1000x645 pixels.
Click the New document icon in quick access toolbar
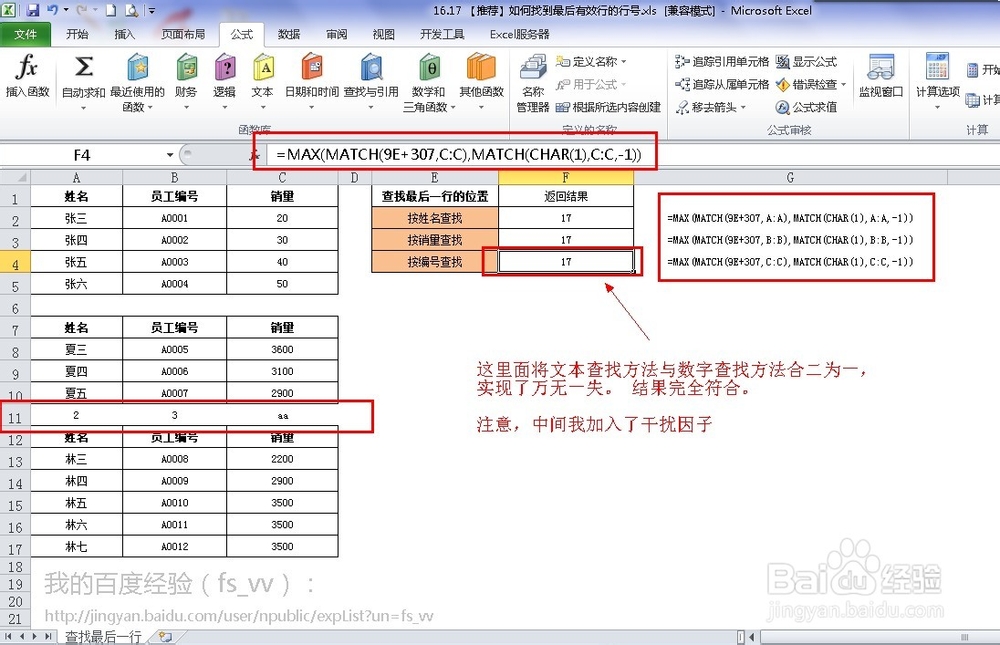[110, 10]
